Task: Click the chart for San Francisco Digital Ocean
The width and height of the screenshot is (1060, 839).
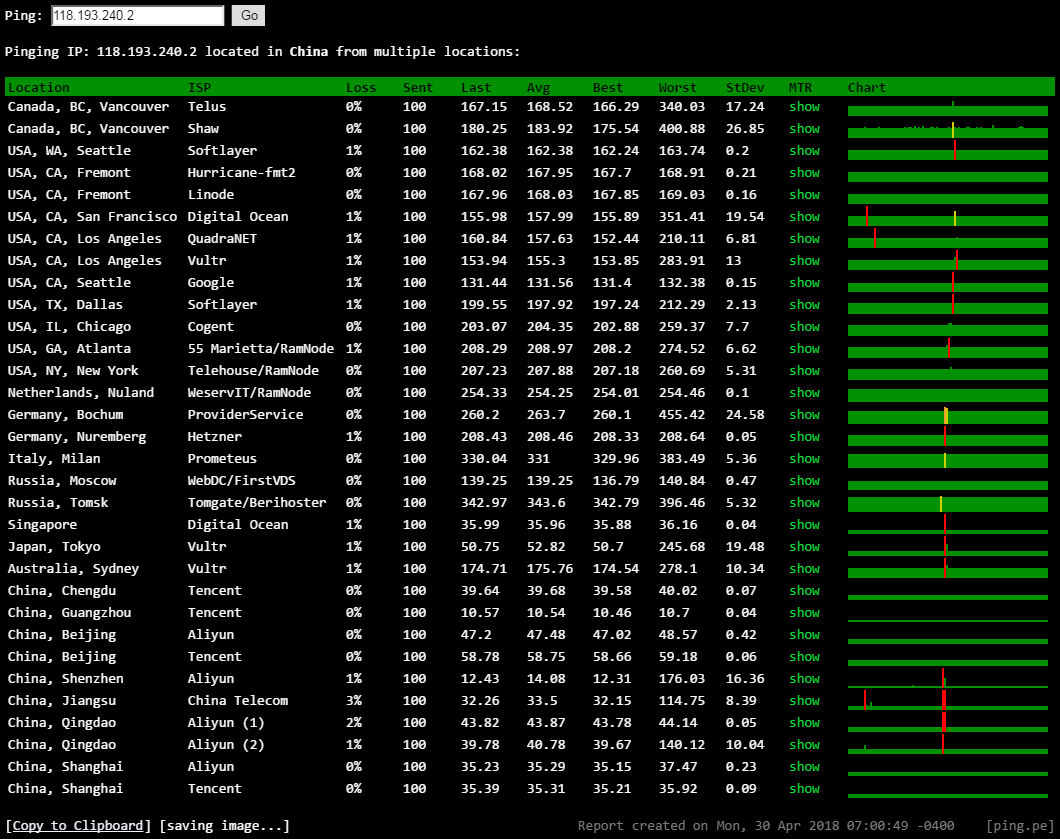Action: tap(947, 219)
